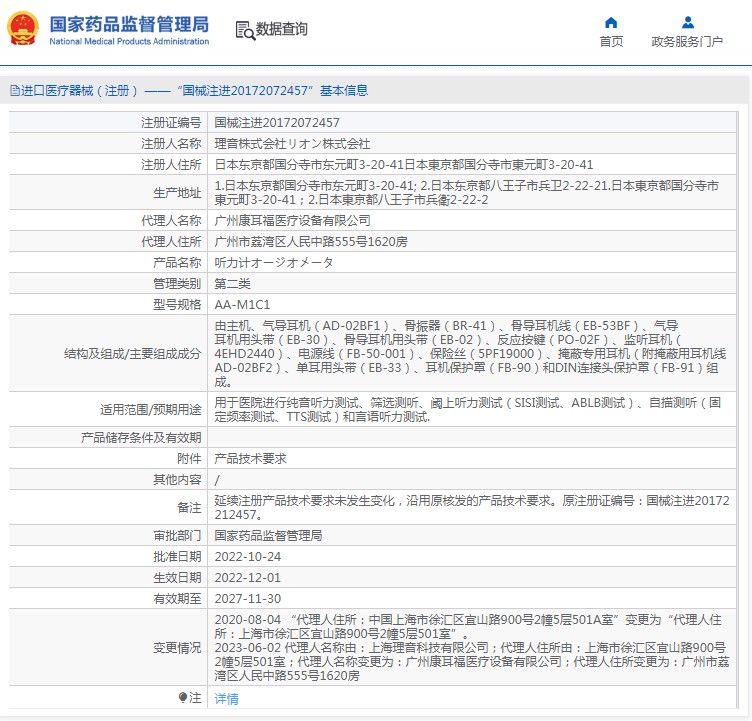Click the 首页 house icon
The image size is (752, 721).
(611, 22)
